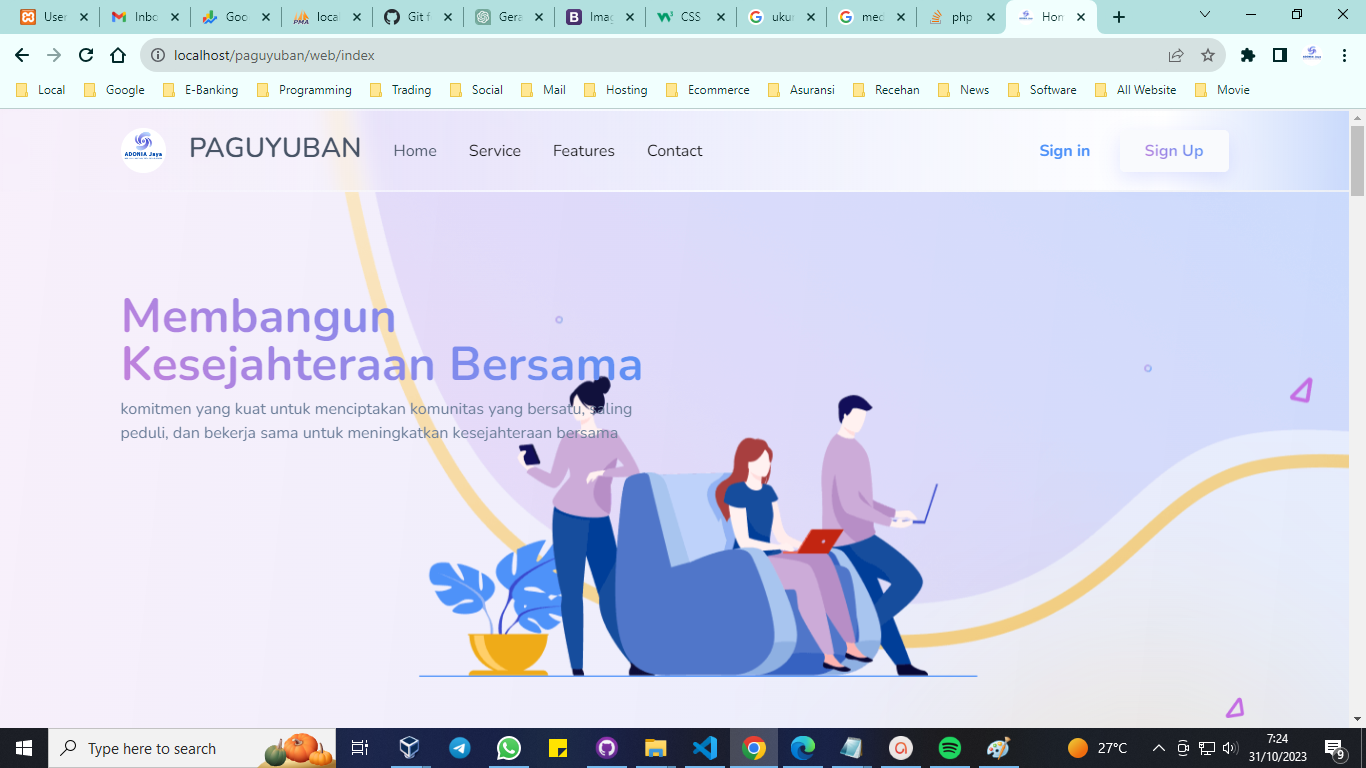This screenshot has width=1366, height=768.
Task: Open the Chrome three-dot menu
Action: coord(1345,55)
